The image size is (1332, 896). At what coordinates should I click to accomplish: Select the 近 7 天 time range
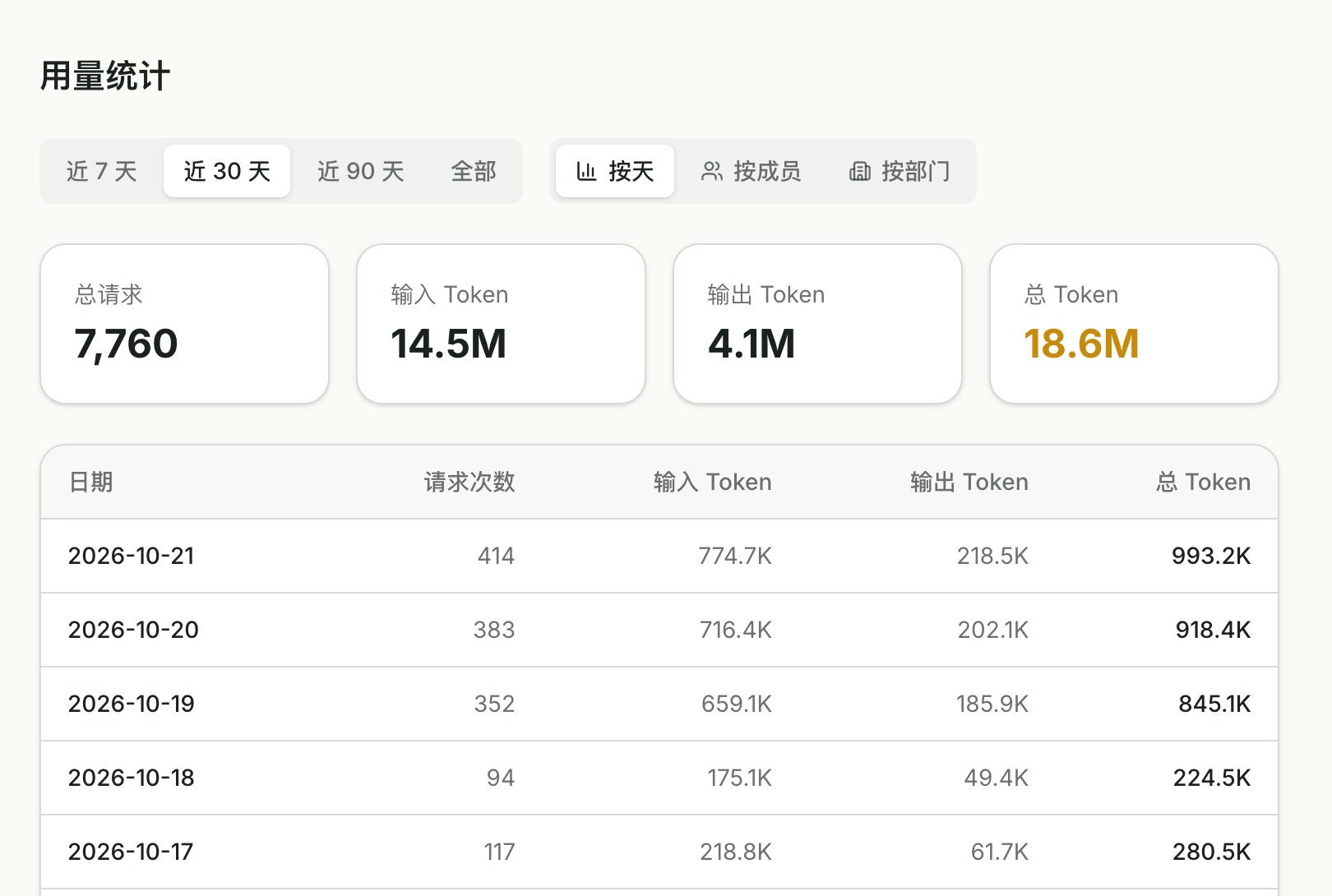pyautogui.click(x=102, y=171)
